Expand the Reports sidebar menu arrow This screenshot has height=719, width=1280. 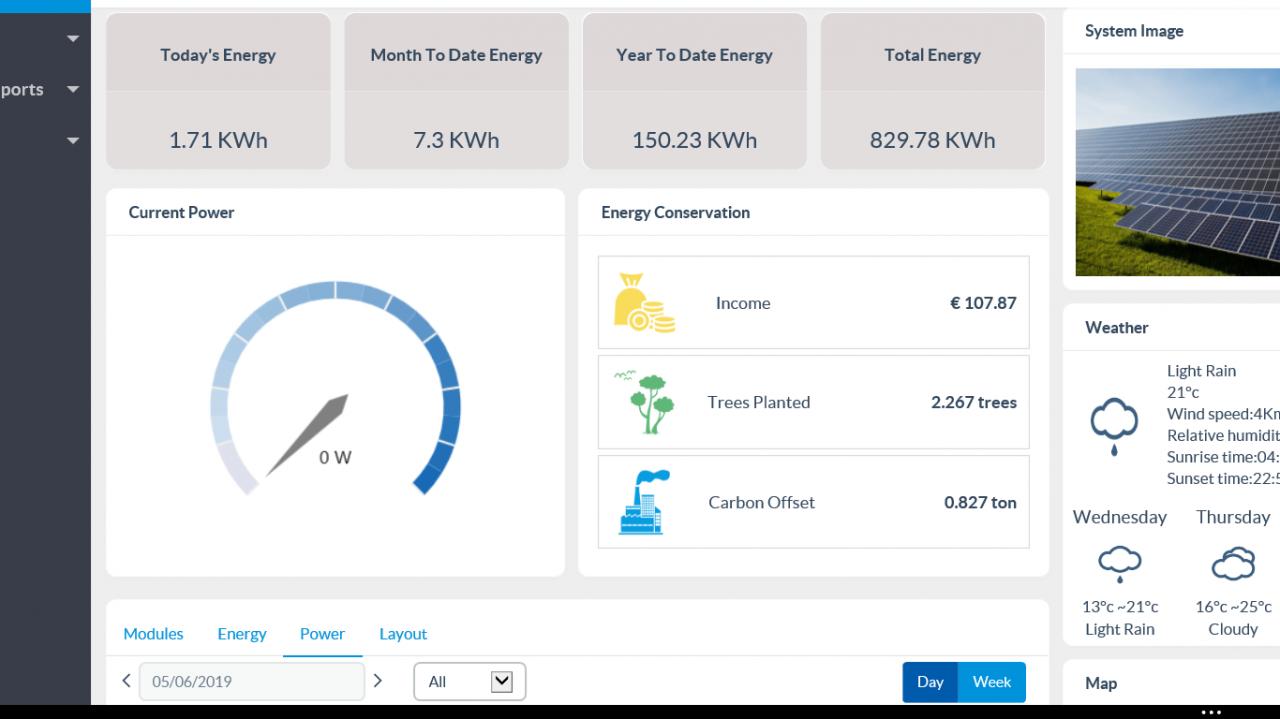click(x=73, y=89)
